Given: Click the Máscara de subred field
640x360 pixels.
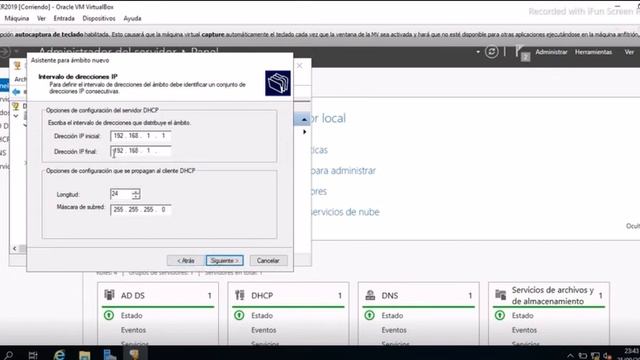Looking at the screenshot, I should click(140, 209).
